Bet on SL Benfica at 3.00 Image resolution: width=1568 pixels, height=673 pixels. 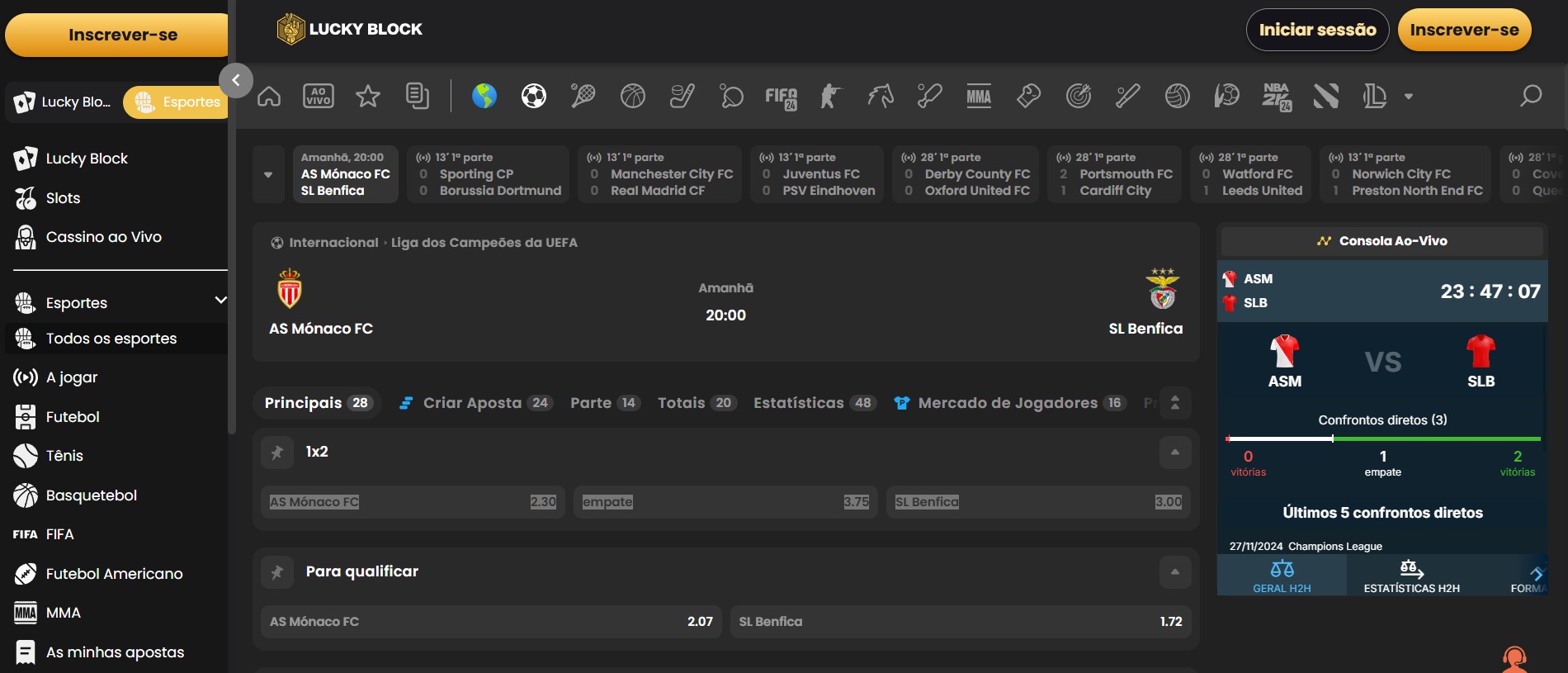(x=1038, y=502)
